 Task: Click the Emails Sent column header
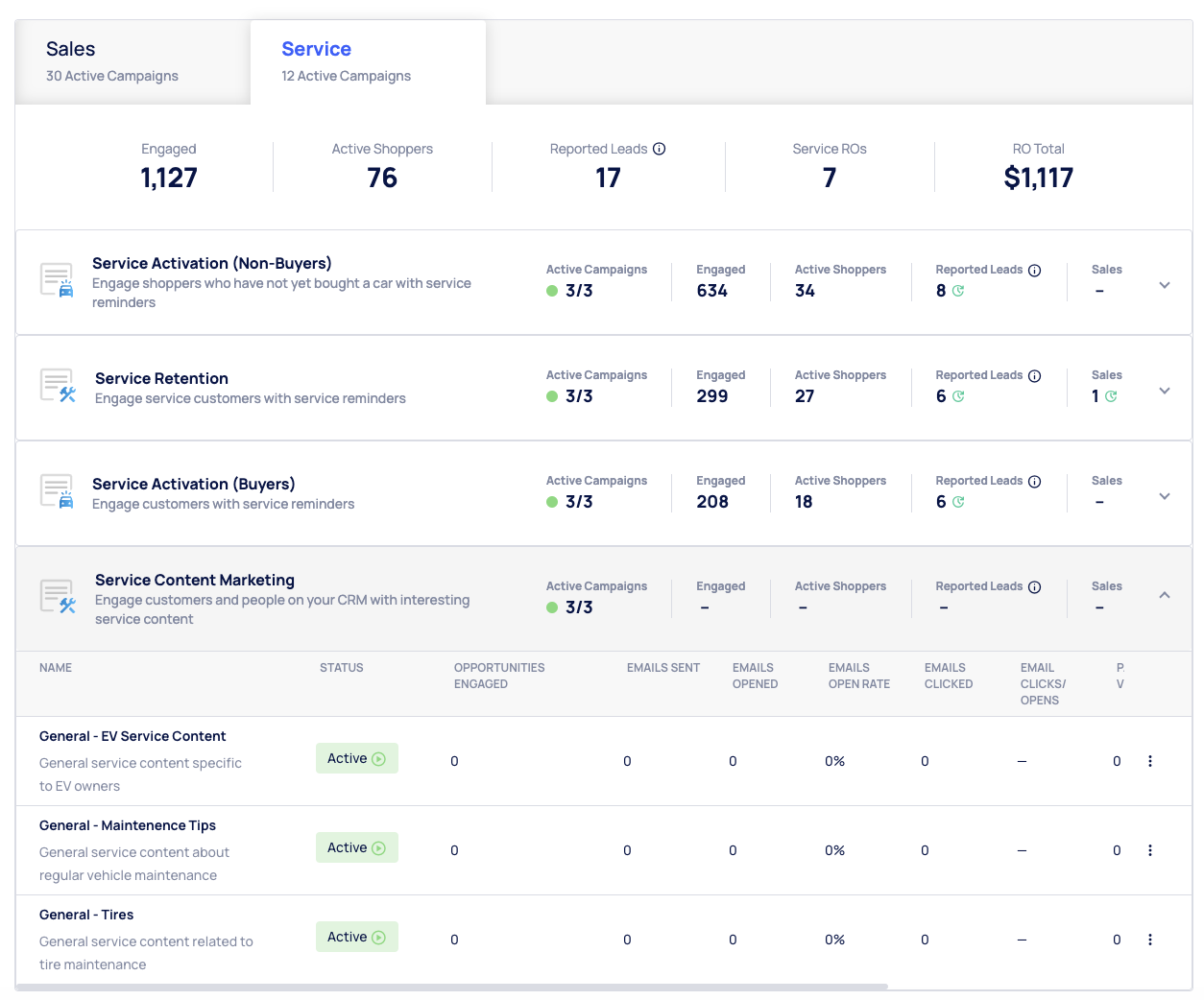tap(662, 668)
